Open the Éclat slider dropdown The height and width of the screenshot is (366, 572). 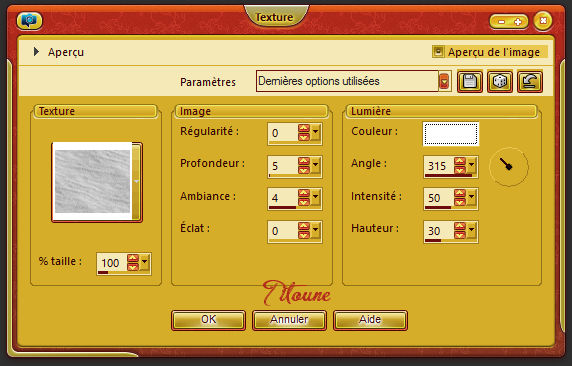[316, 230]
